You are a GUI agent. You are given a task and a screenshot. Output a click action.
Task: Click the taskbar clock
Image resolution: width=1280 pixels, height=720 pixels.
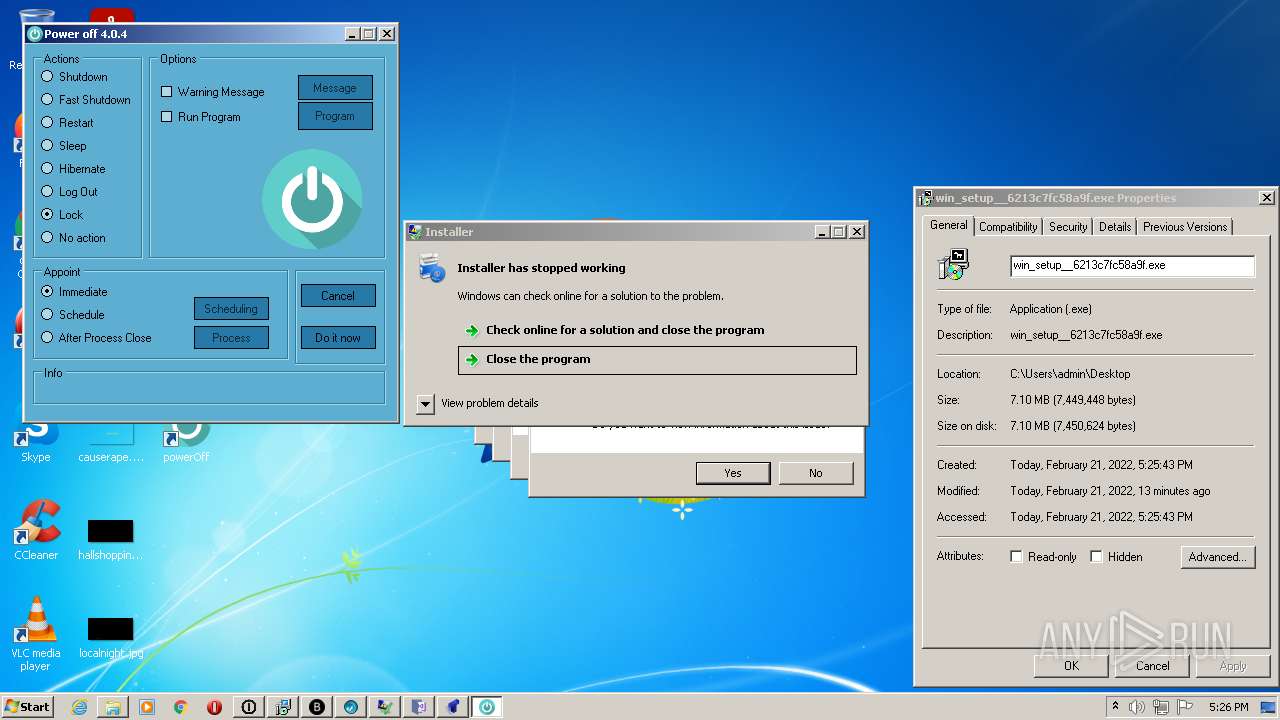[x=1228, y=707]
